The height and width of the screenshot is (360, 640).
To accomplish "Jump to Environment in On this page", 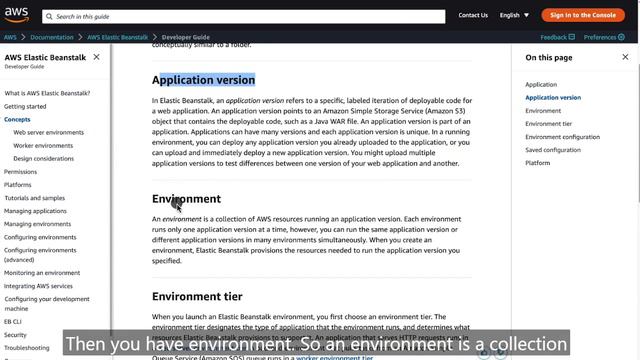I will pos(543,111).
